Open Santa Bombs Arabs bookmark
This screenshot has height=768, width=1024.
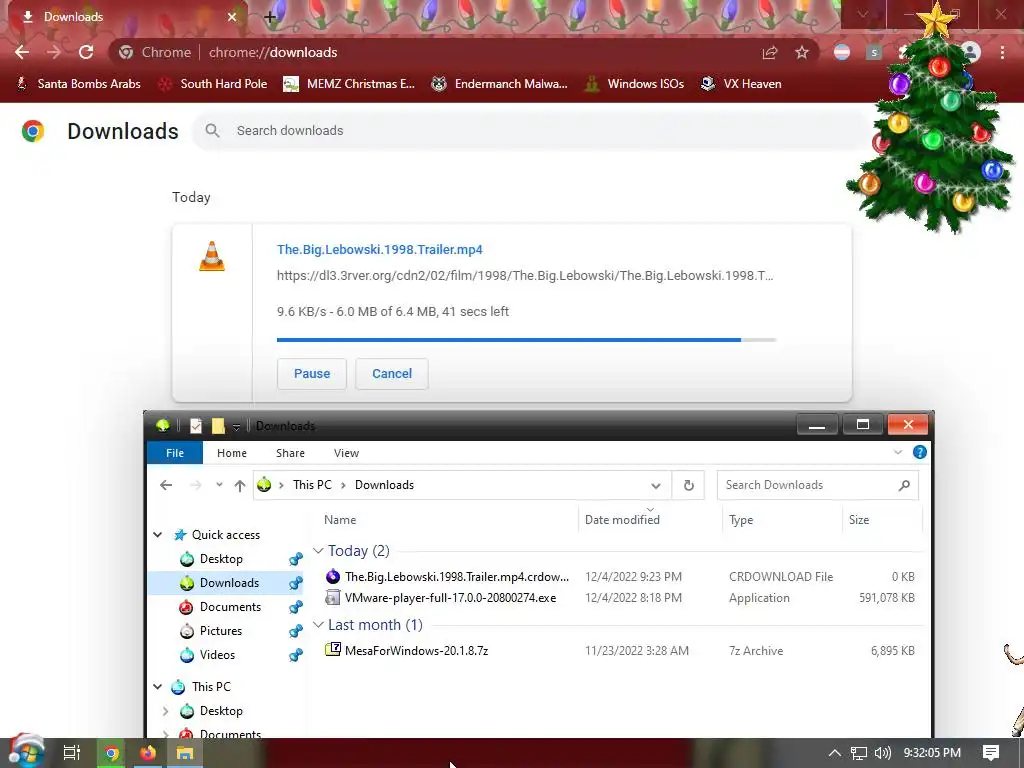pos(78,84)
